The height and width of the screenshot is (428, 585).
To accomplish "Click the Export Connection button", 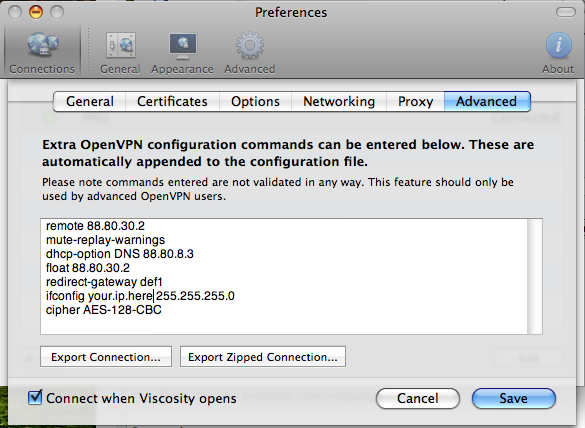I will (106, 357).
